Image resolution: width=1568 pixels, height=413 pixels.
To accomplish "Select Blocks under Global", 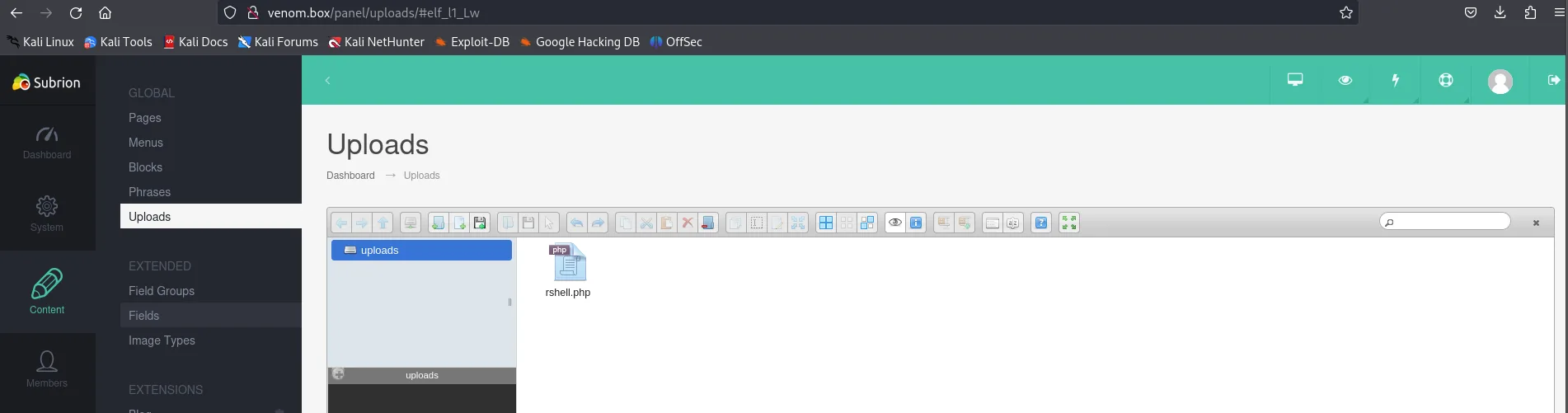I will point(145,167).
